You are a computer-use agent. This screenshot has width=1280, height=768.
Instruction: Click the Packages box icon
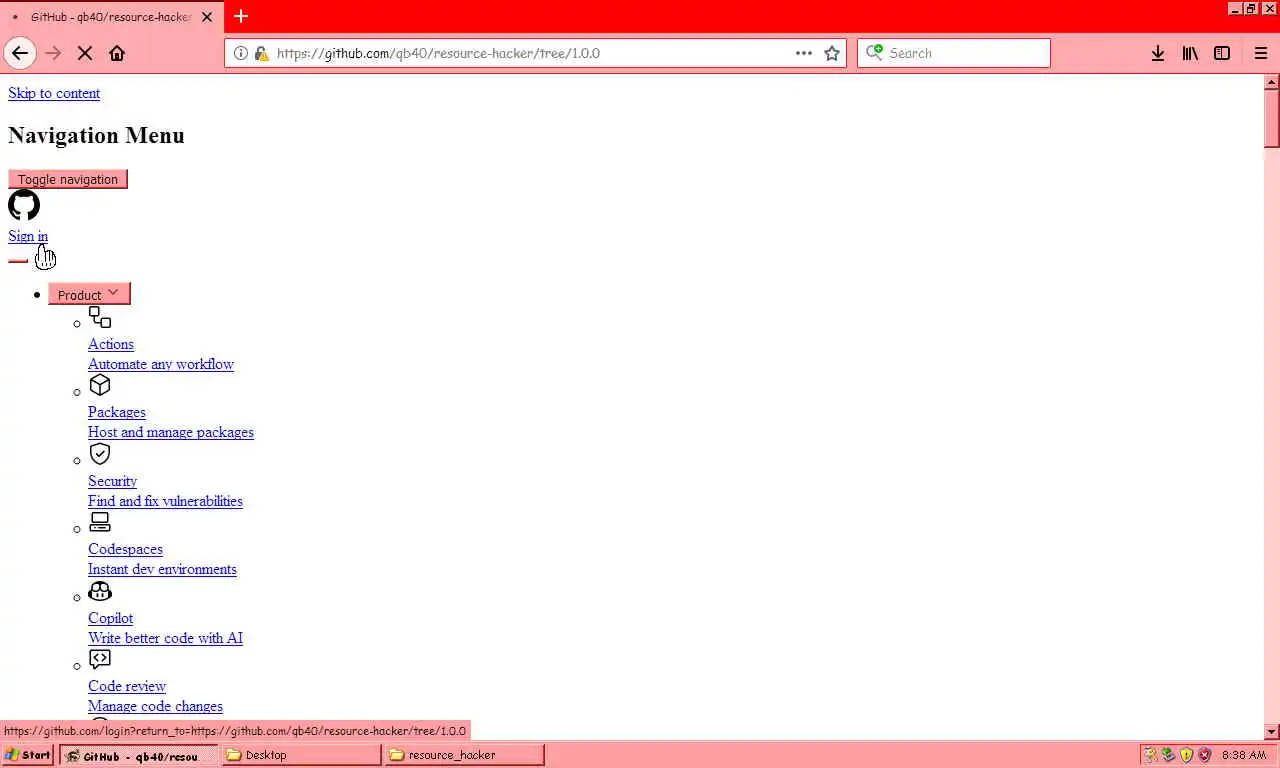coord(100,385)
